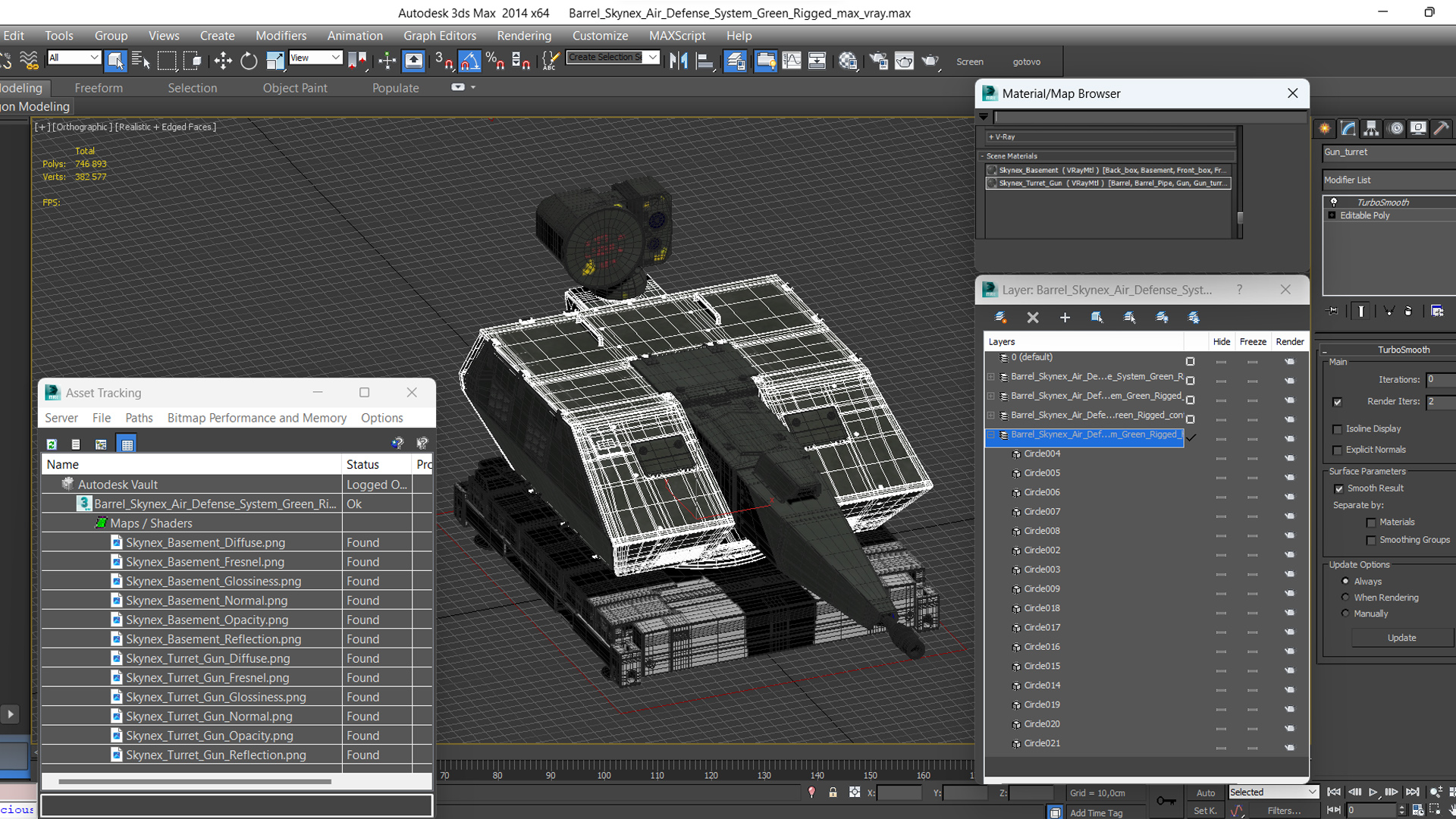Open the Create command panel tab
This screenshot has height=819, width=1456.
click(1325, 128)
